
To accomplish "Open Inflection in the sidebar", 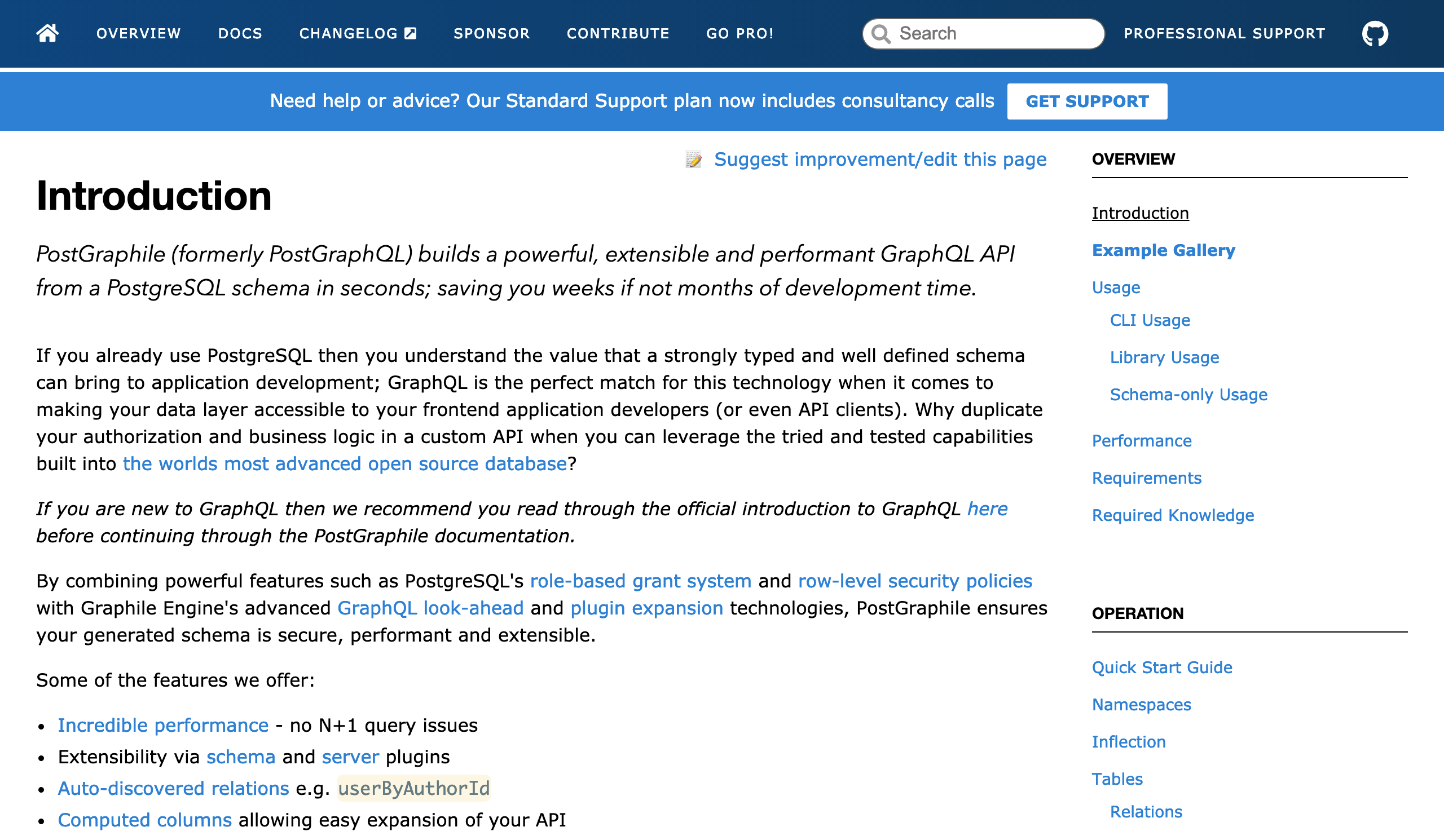I will 1129,742.
